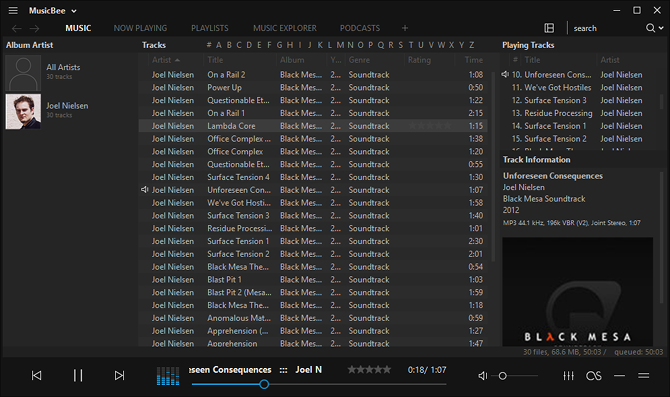Pause the current playback
The width and height of the screenshot is (670, 397).
click(x=78, y=376)
